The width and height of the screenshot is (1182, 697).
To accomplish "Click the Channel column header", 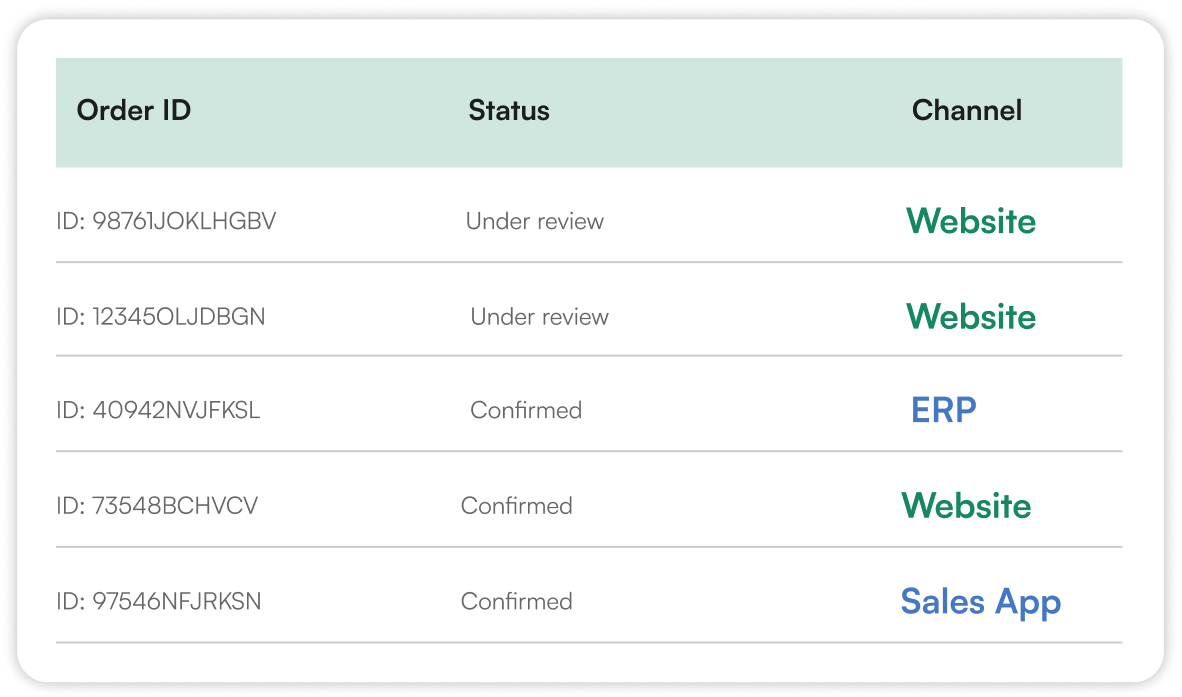I will (966, 110).
